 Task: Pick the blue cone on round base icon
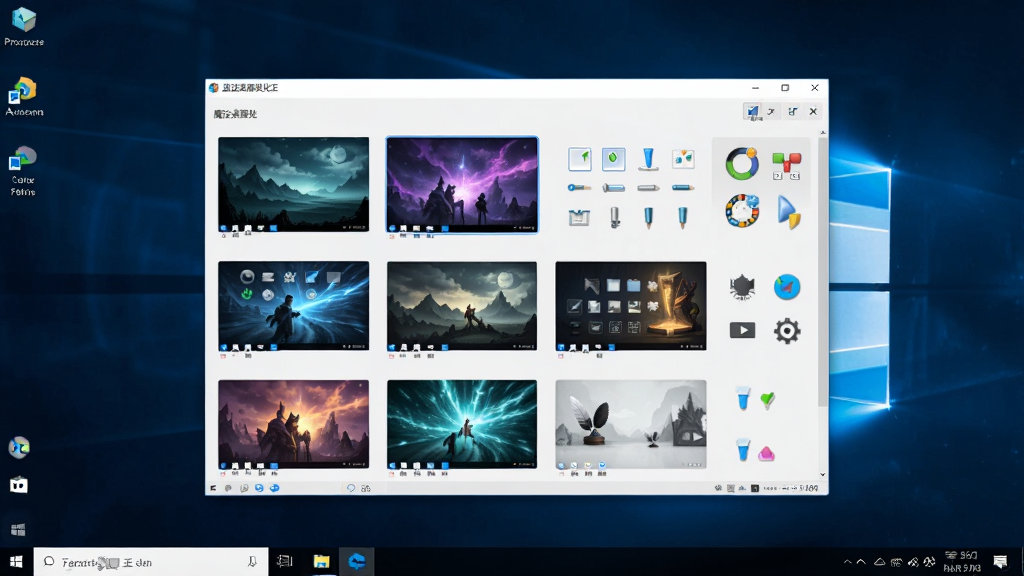coord(648,159)
